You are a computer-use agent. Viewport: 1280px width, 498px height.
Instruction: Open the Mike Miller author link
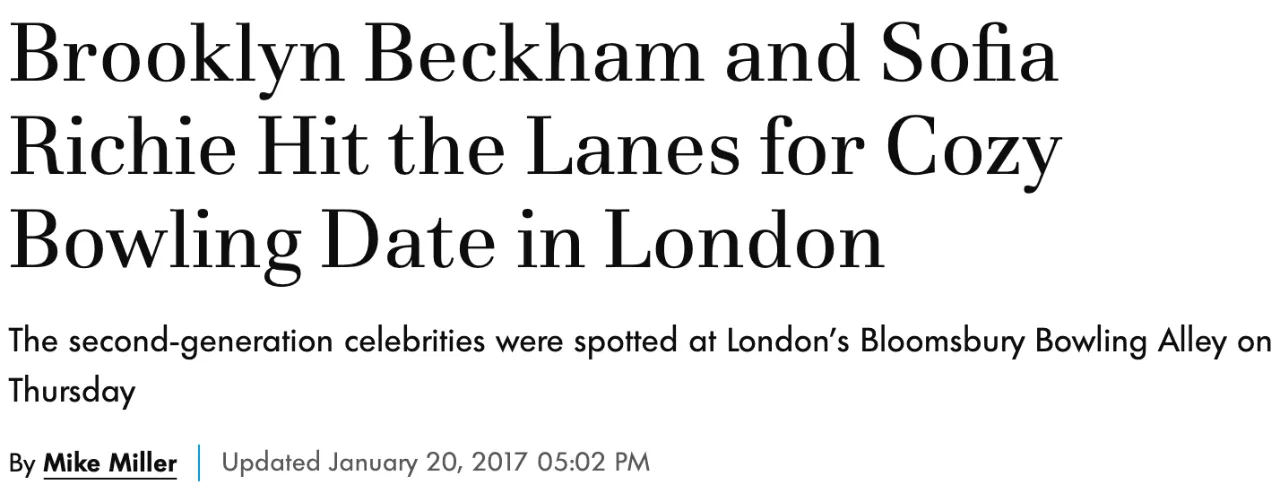[110, 464]
